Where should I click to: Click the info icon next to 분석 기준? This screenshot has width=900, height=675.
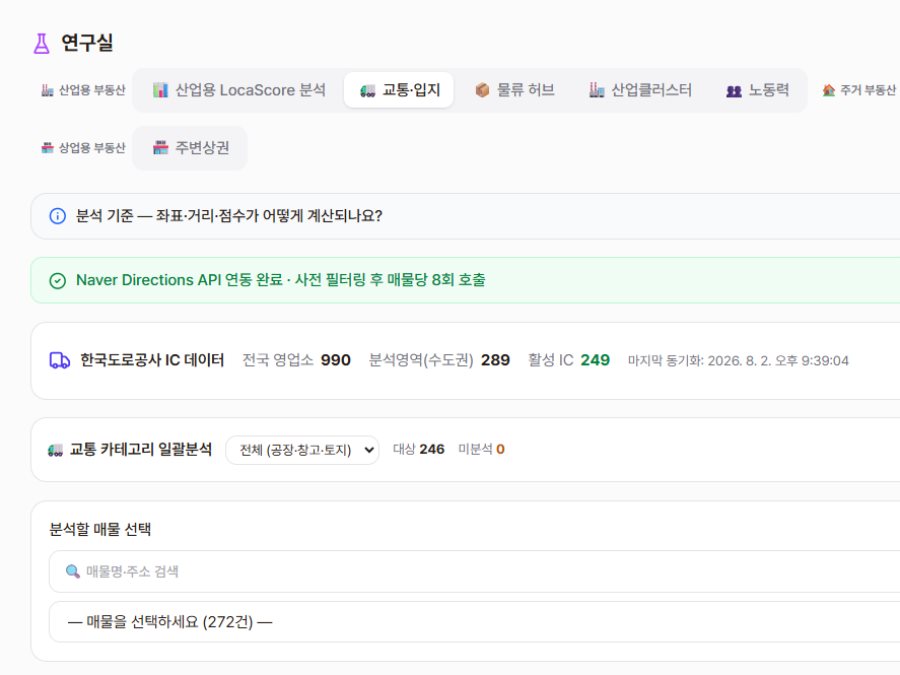coord(57,216)
